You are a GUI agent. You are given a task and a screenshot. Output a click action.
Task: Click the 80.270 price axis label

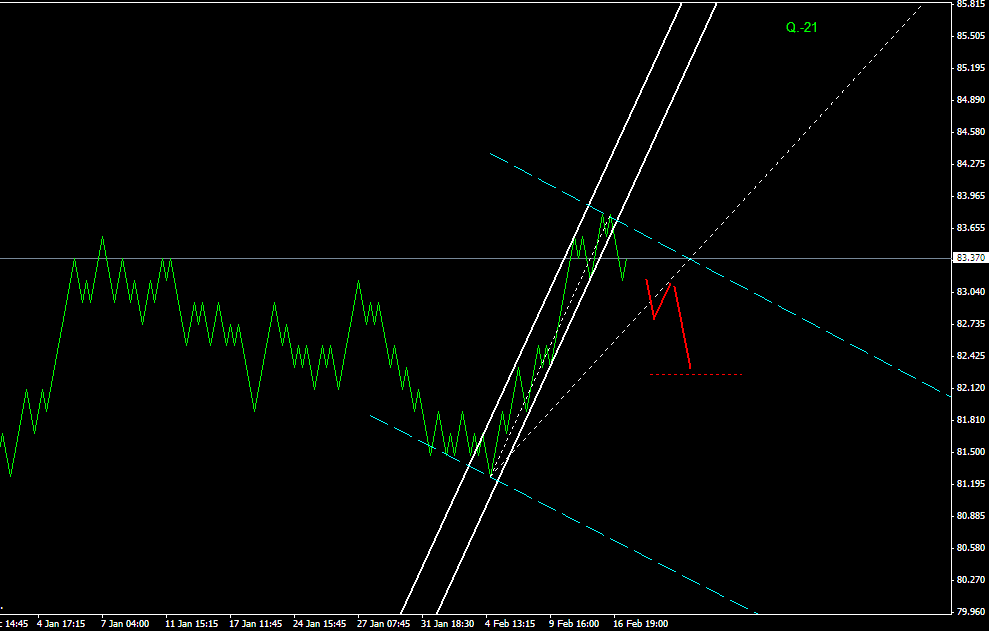[971, 580]
